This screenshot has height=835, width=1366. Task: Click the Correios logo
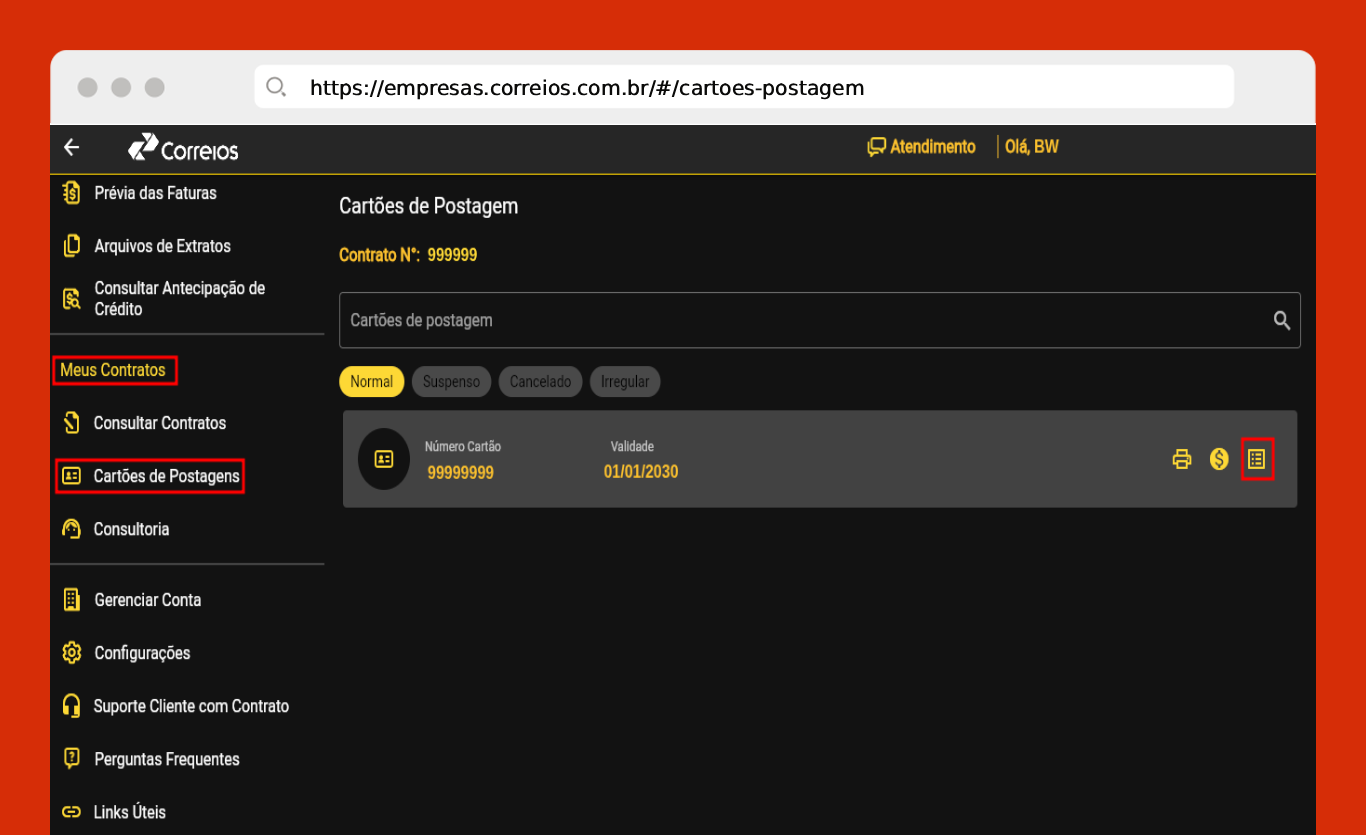click(184, 148)
